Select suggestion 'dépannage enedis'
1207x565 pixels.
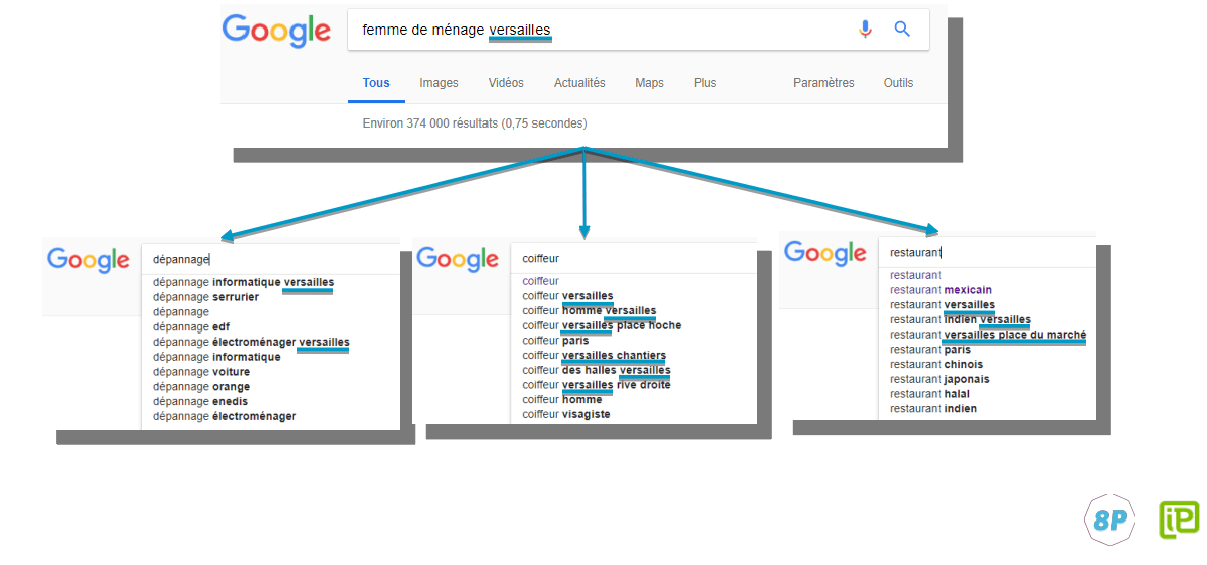pos(201,401)
